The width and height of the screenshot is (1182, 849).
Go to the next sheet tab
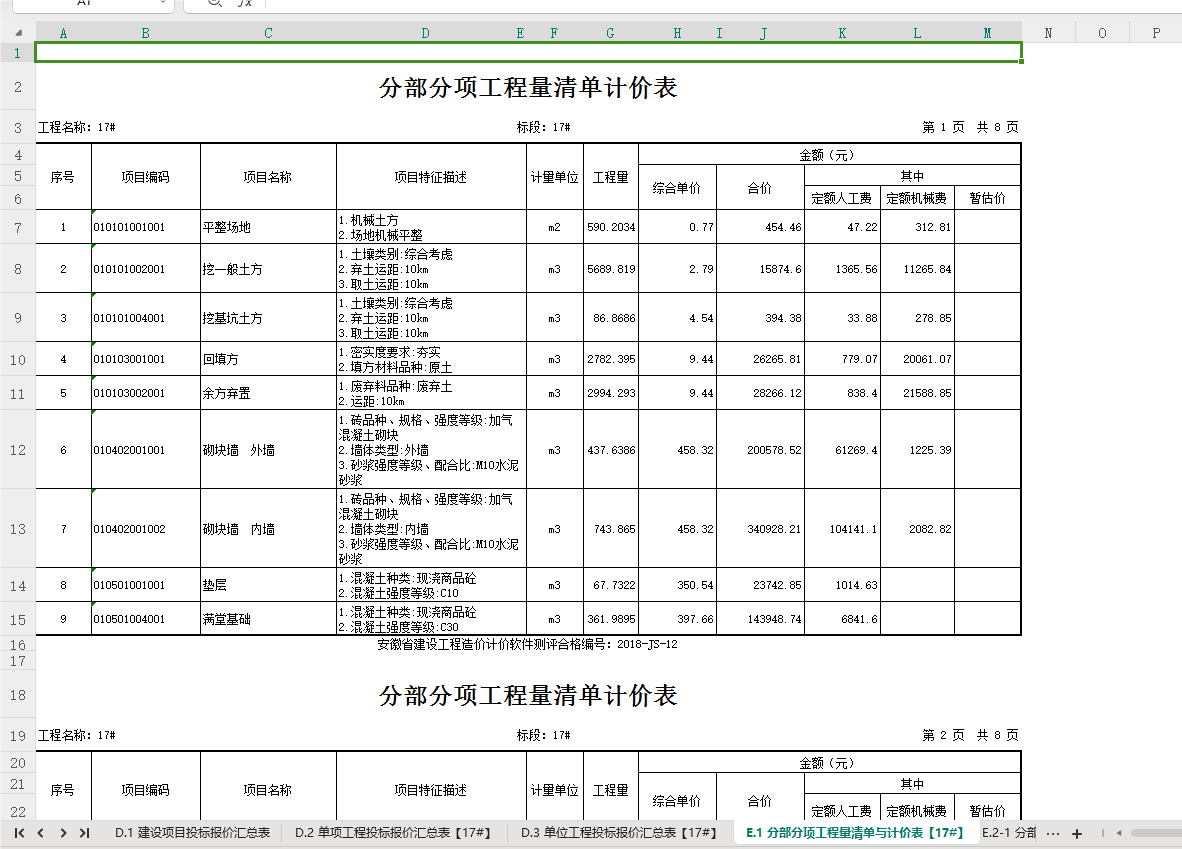pos(63,833)
